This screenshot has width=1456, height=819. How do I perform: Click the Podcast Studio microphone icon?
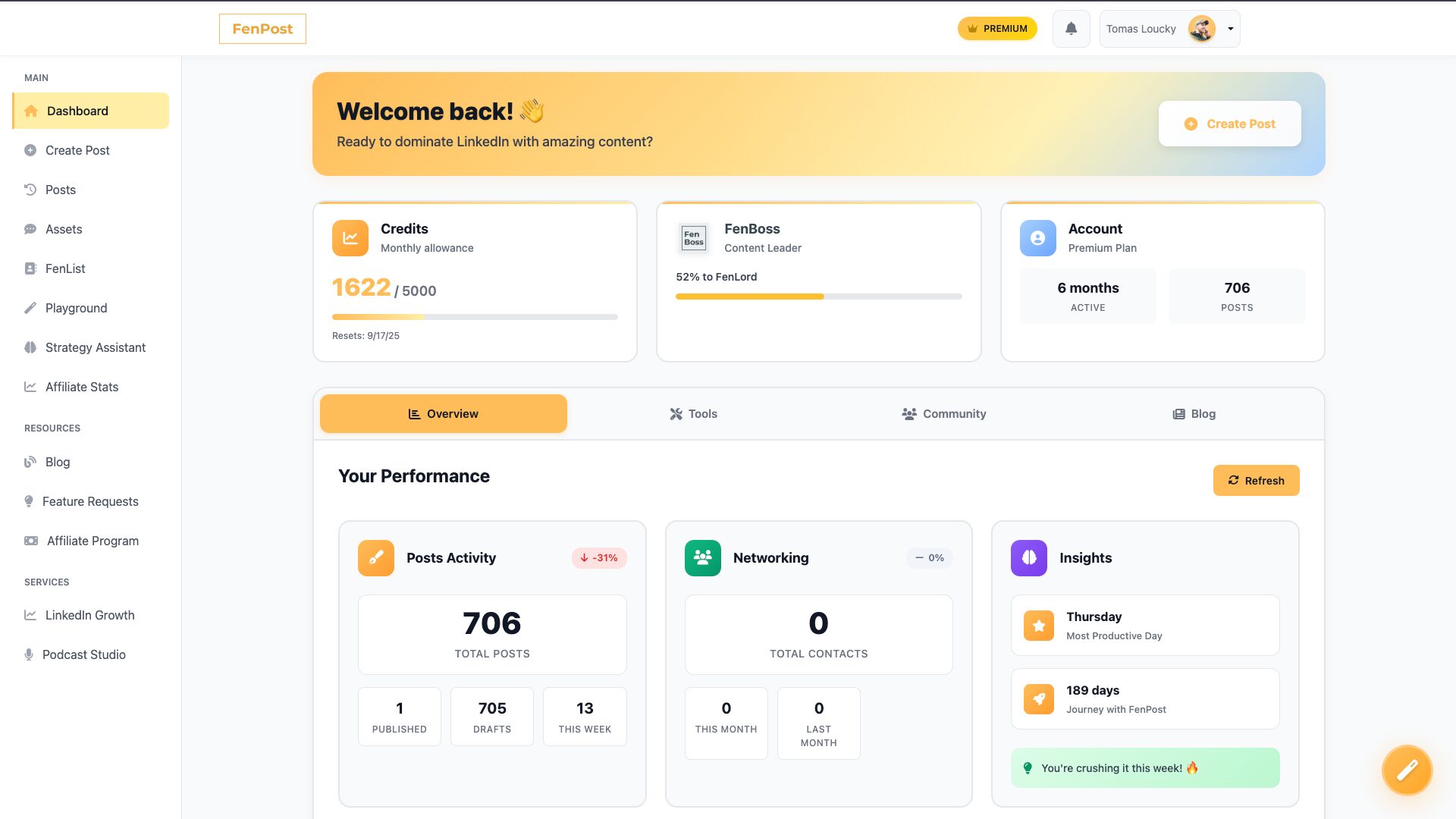(29, 654)
